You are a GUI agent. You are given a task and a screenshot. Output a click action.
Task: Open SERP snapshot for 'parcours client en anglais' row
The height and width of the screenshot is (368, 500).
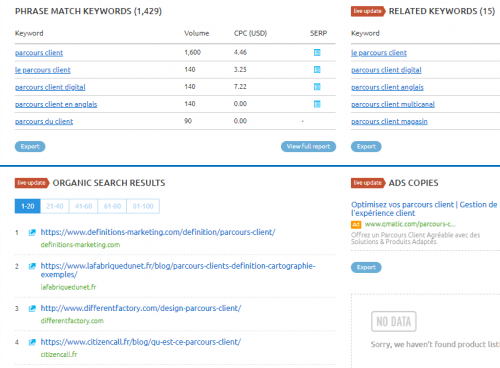point(317,104)
